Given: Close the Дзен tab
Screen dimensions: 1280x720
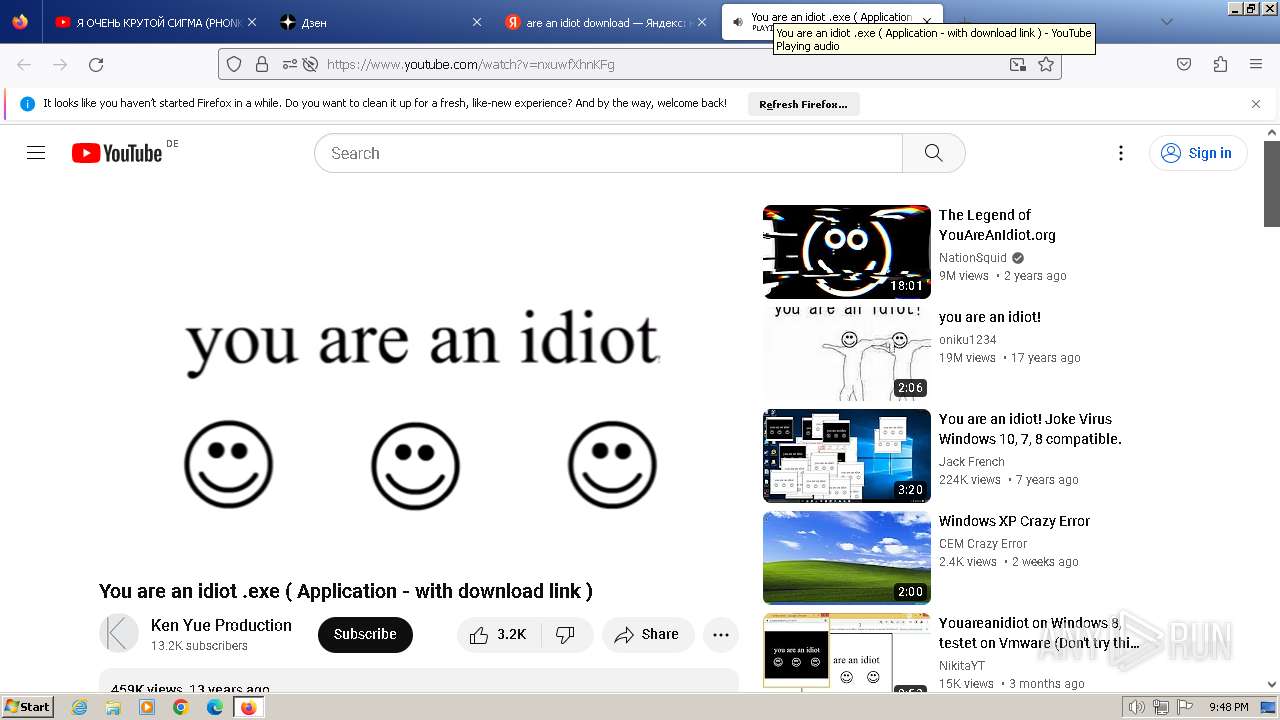Looking at the screenshot, I should tap(477, 22).
